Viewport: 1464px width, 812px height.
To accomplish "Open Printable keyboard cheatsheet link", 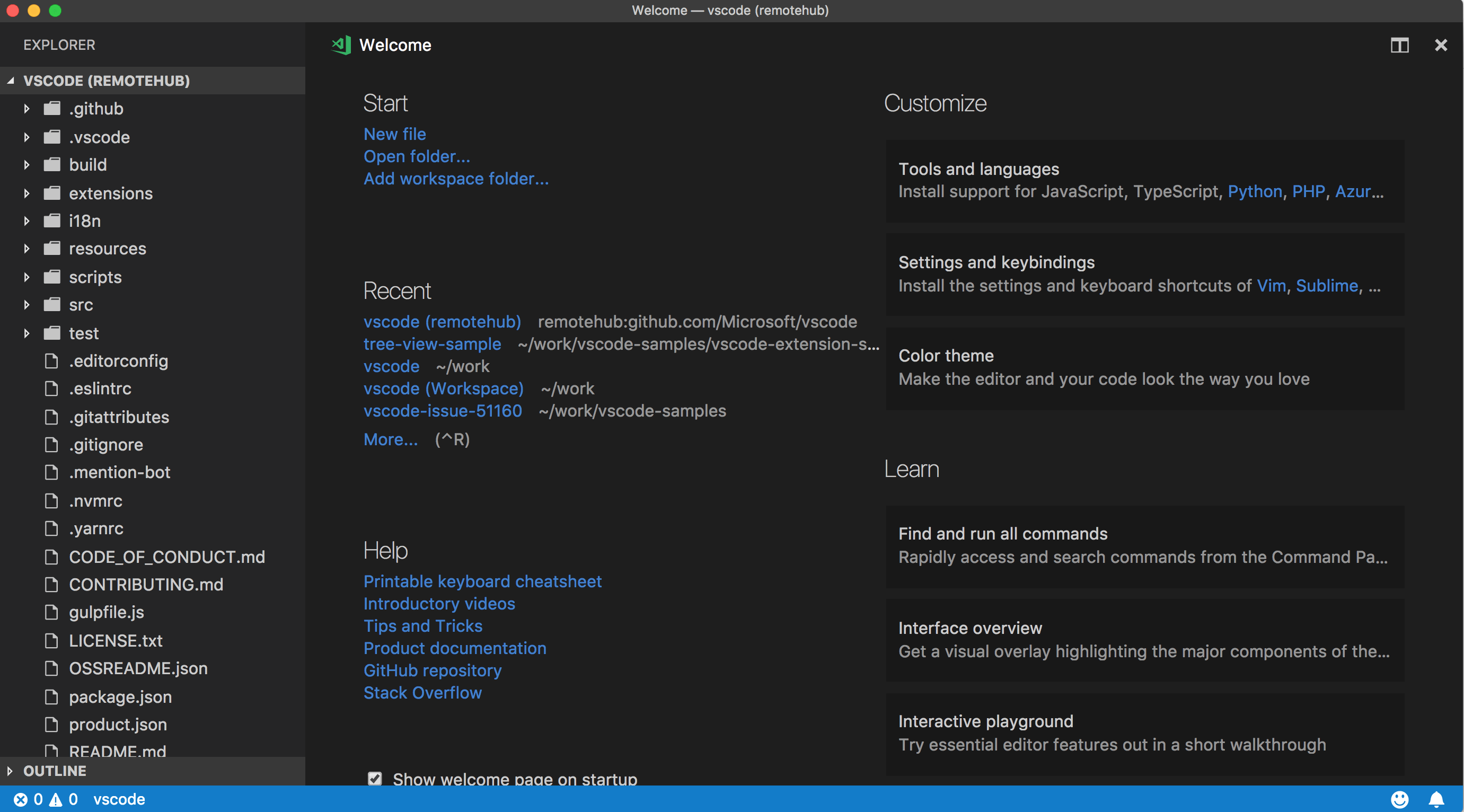I will (x=483, y=580).
